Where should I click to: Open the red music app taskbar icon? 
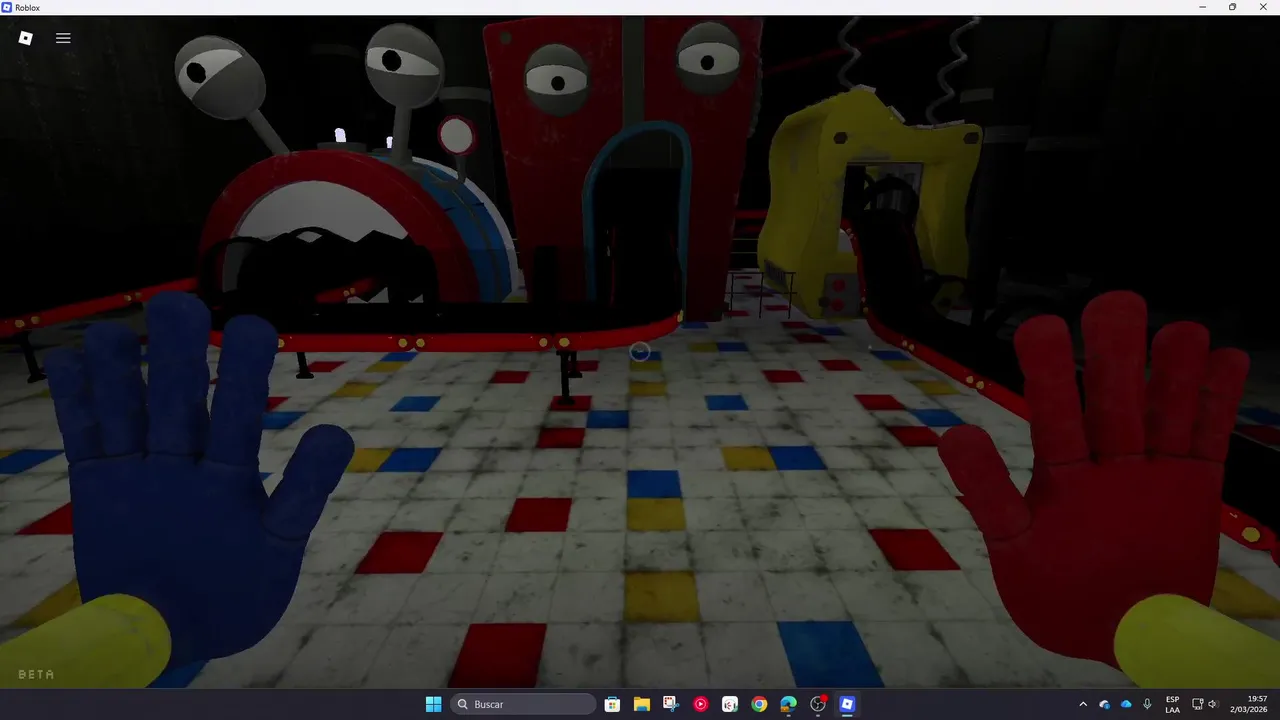tap(700, 704)
